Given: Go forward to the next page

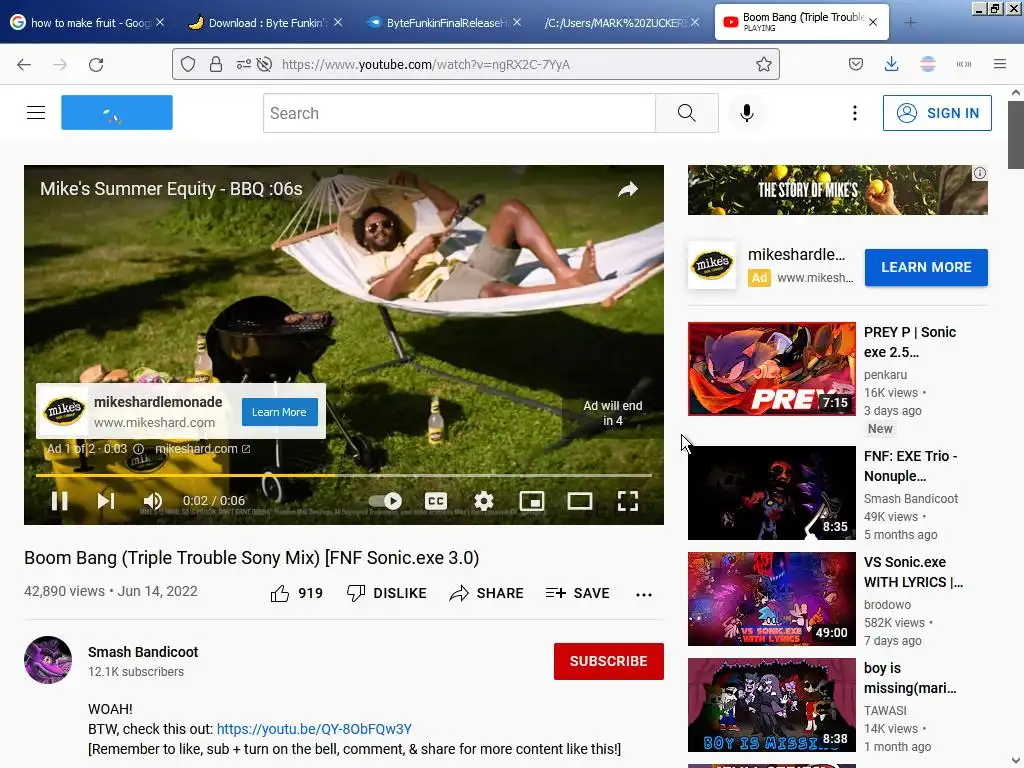Looking at the screenshot, I should (60, 65).
